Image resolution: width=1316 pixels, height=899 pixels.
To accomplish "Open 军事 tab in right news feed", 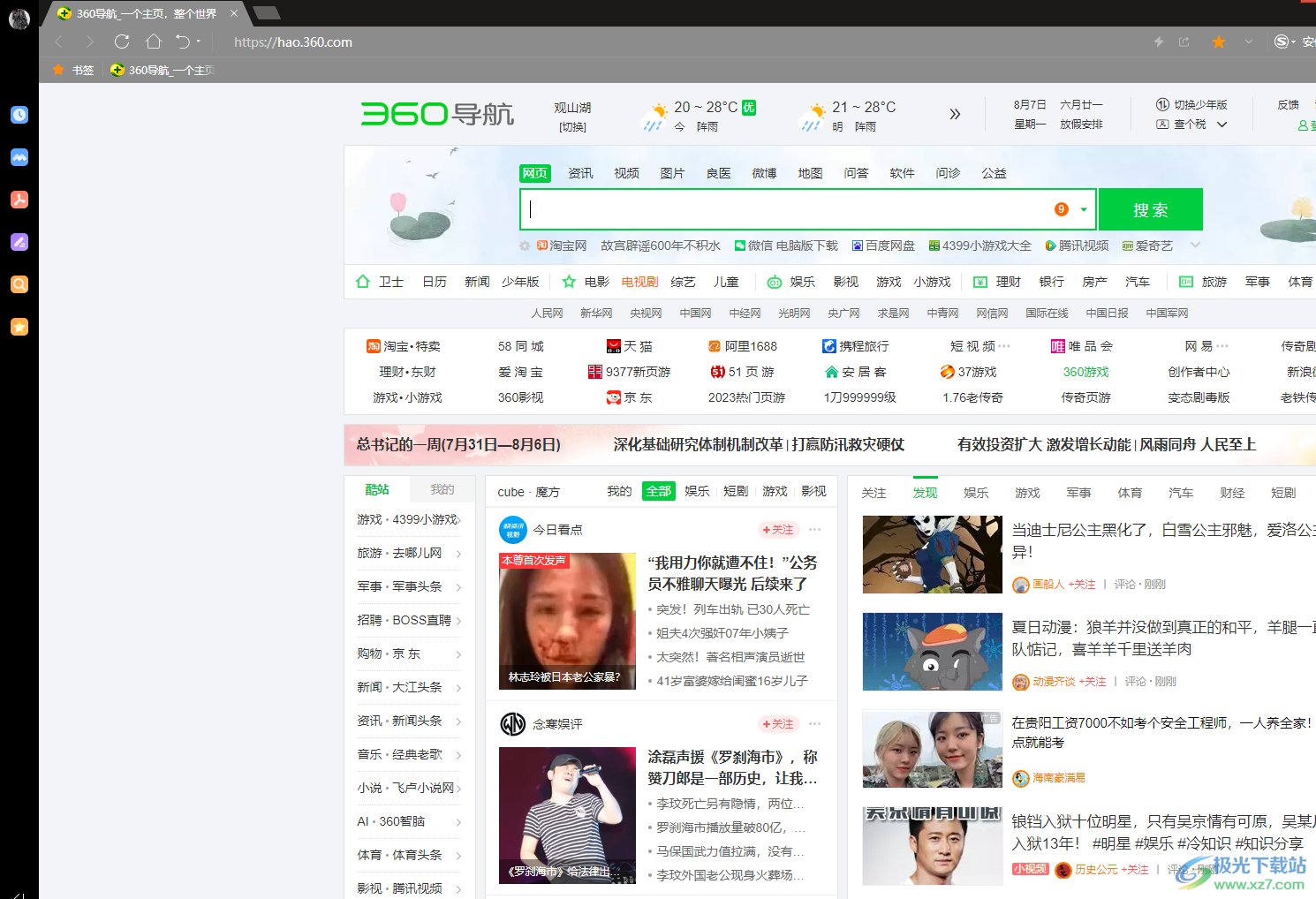I will (1078, 493).
